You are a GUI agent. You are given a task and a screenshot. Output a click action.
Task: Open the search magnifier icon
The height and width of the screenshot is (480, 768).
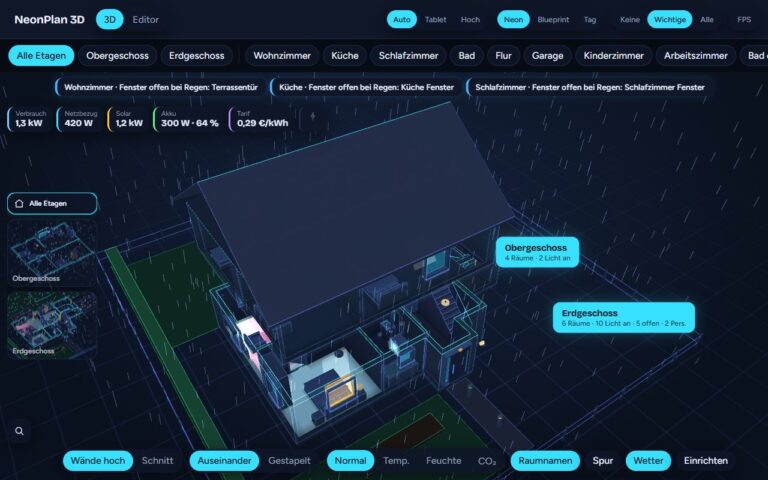19,431
